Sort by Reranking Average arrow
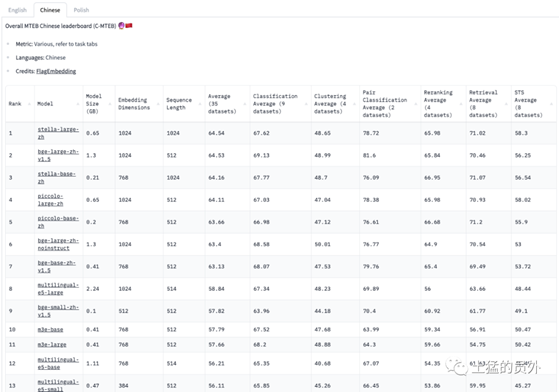 461,104
